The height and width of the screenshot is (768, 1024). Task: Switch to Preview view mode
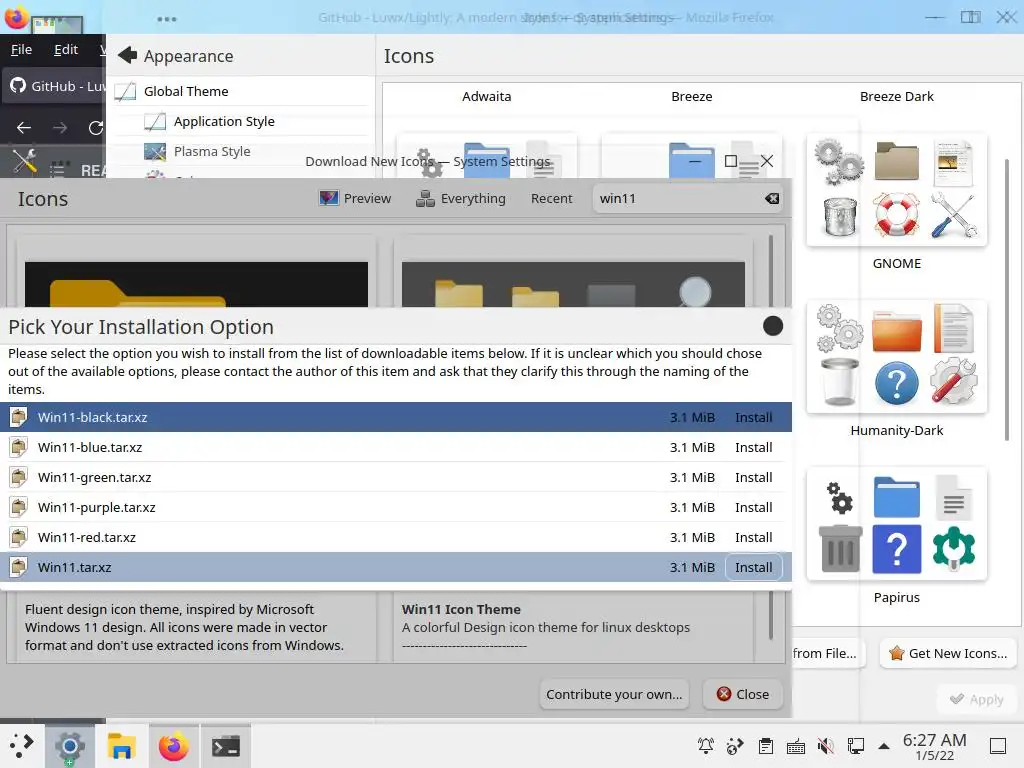(355, 199)
